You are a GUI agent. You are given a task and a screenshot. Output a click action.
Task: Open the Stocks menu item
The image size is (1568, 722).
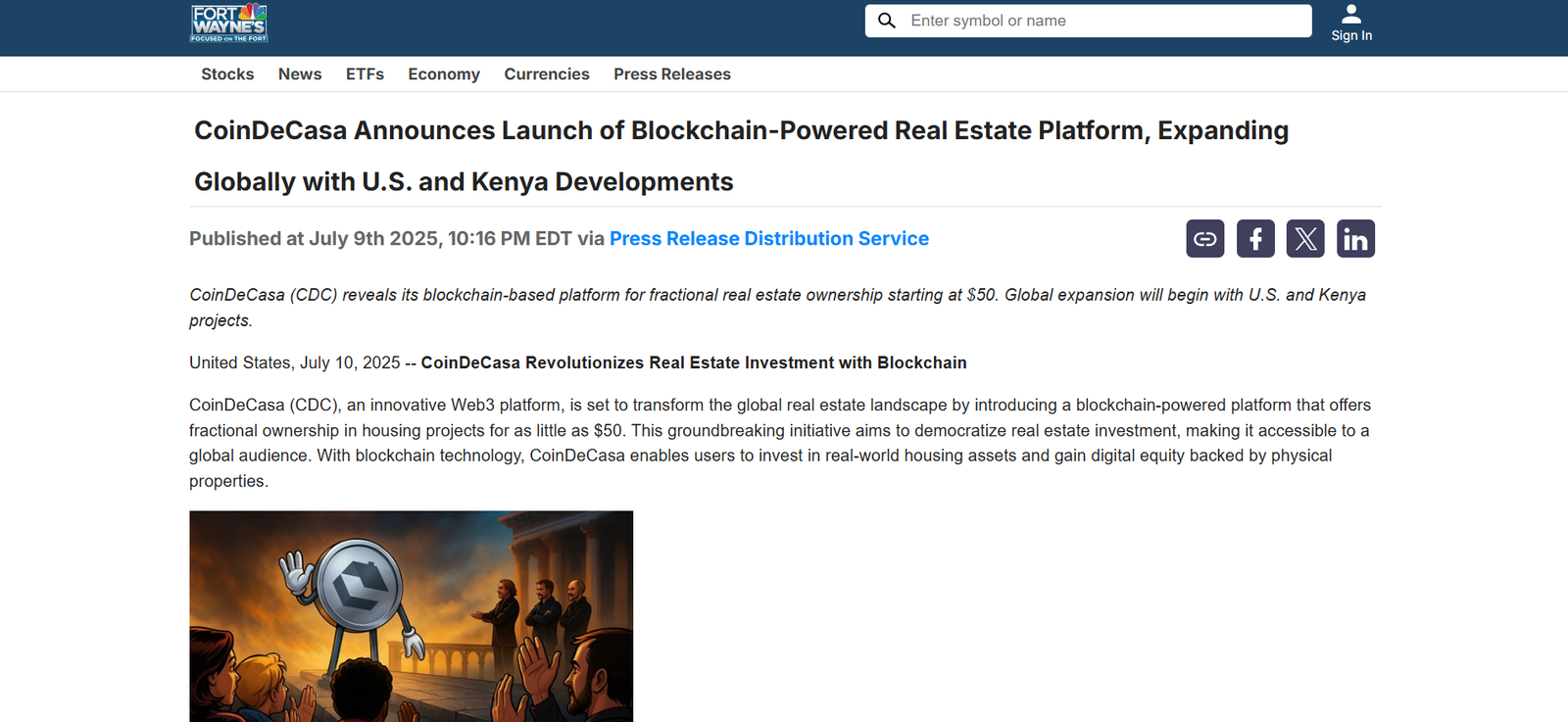click(x=227, y=74)
